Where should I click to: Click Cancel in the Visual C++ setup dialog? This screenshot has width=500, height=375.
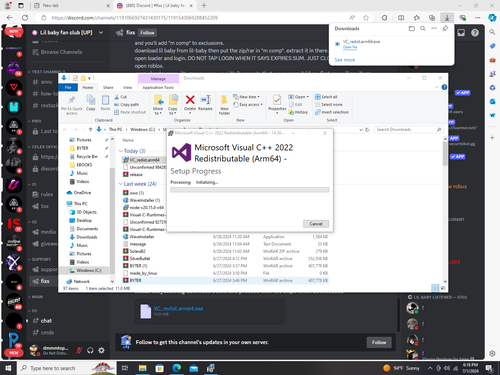[x=316, y=224]
